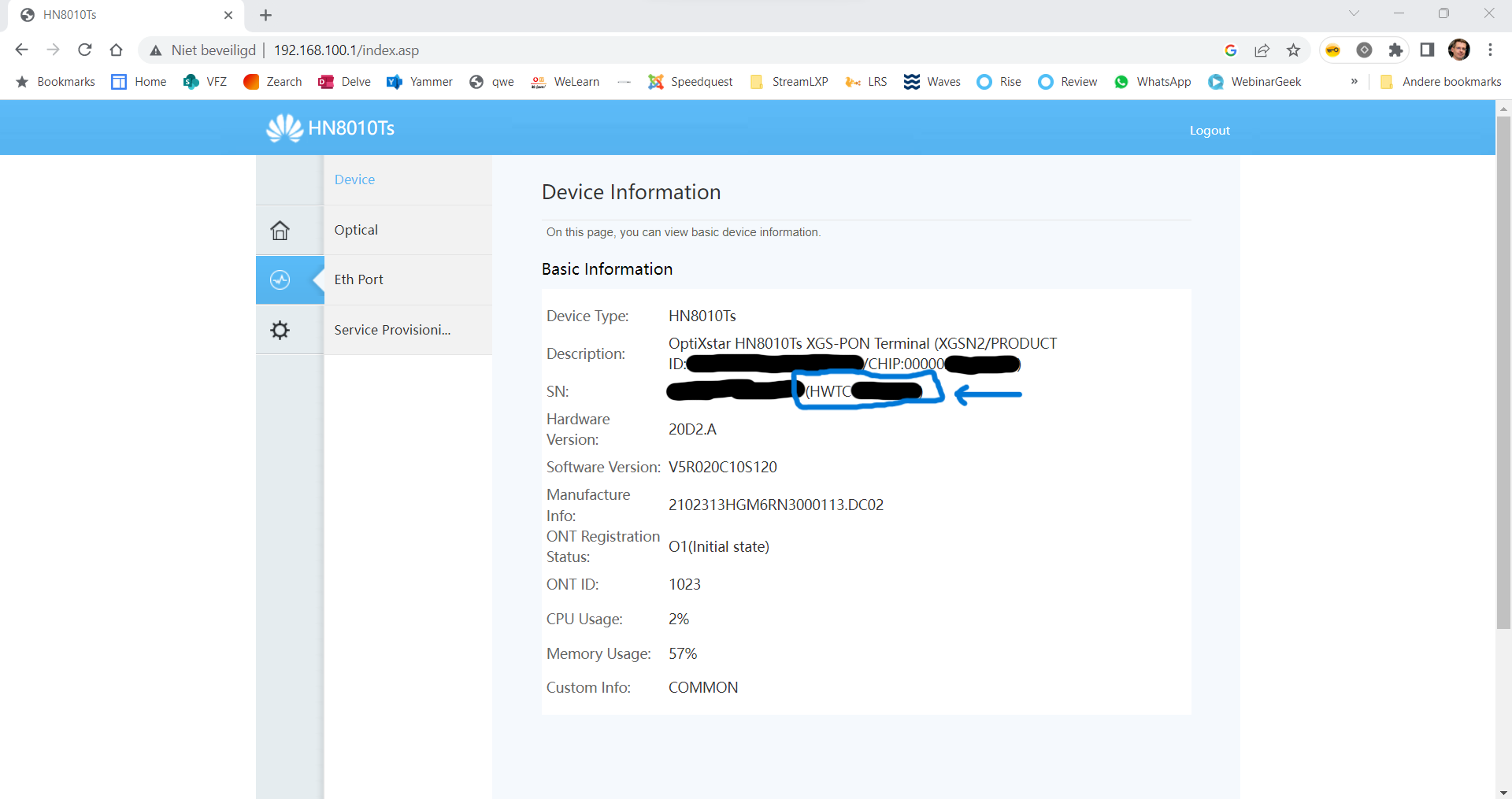Open the Home sidebar icon
1512x799 pixels.
[x=280, y=230]
